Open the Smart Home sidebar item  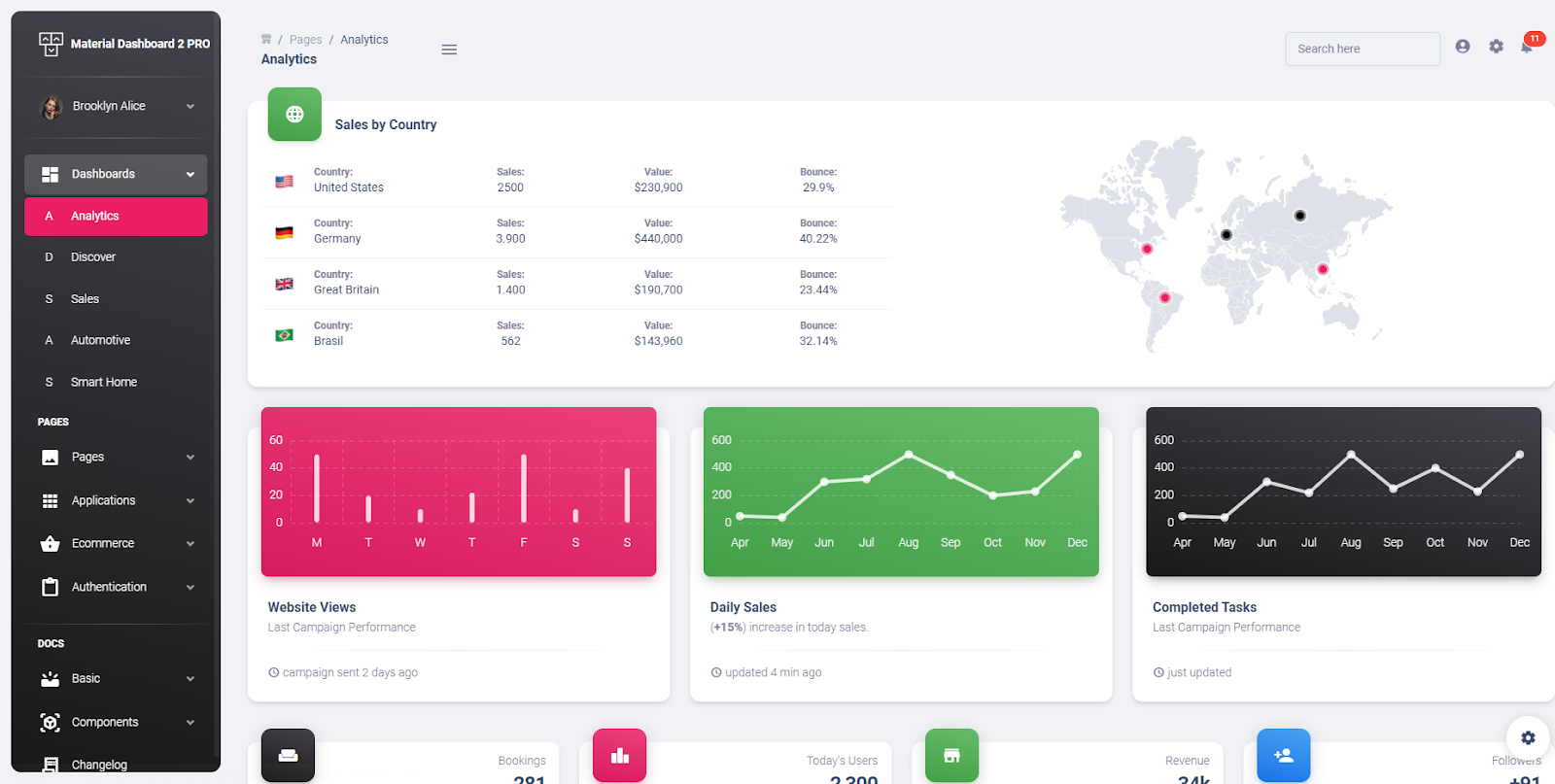117,382
